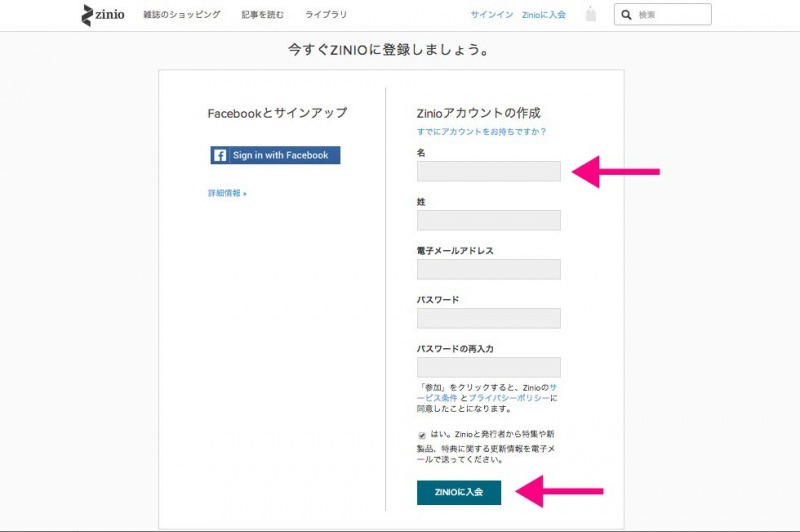Screen dimensions: 800x532
Task: Expand the 詳細情報 link under Facebook
Action: 226,193
